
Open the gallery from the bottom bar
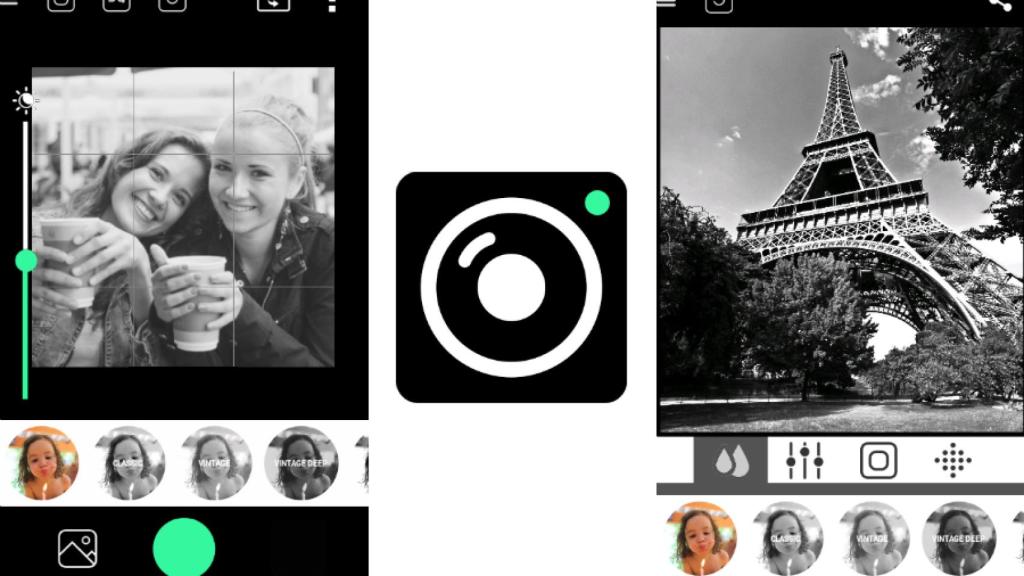click(77, 549)
